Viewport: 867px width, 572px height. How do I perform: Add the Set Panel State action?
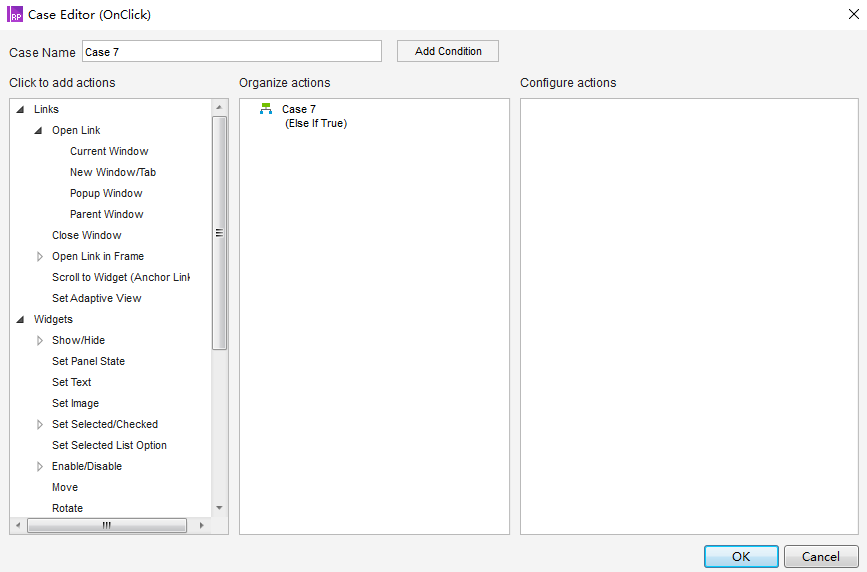pos(88,362)
